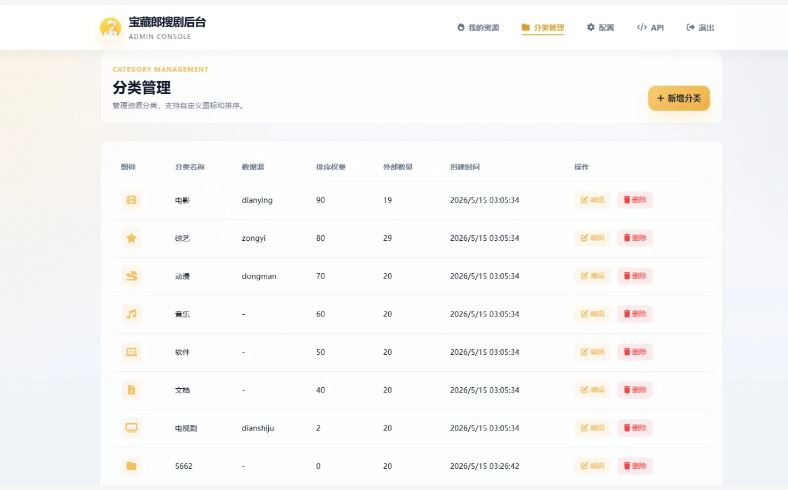Click the 2026/5/15 03:26:42 timestamp
788x490 pixels.
coord(484,466)
